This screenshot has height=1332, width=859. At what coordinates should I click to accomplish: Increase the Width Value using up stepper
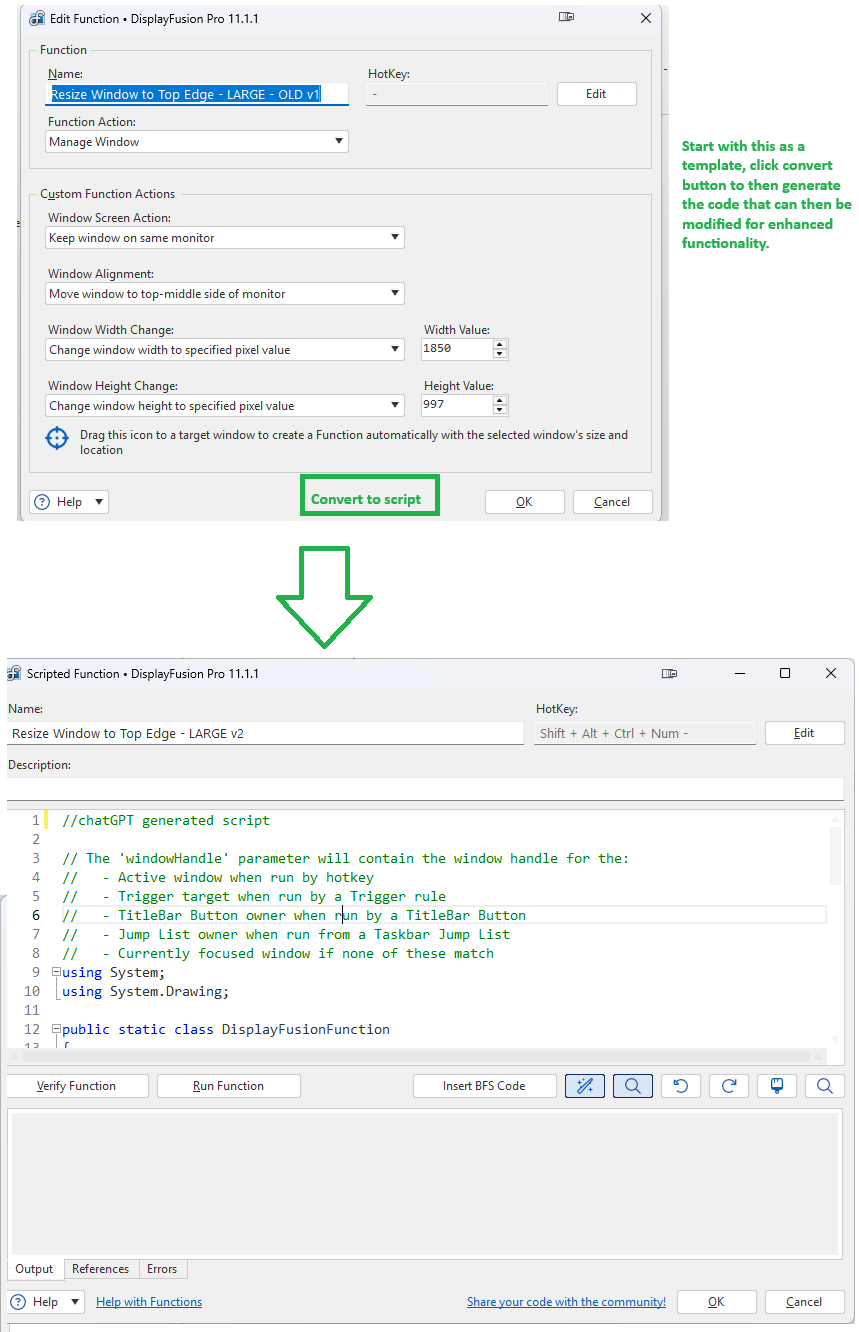[x=500, y=344]
